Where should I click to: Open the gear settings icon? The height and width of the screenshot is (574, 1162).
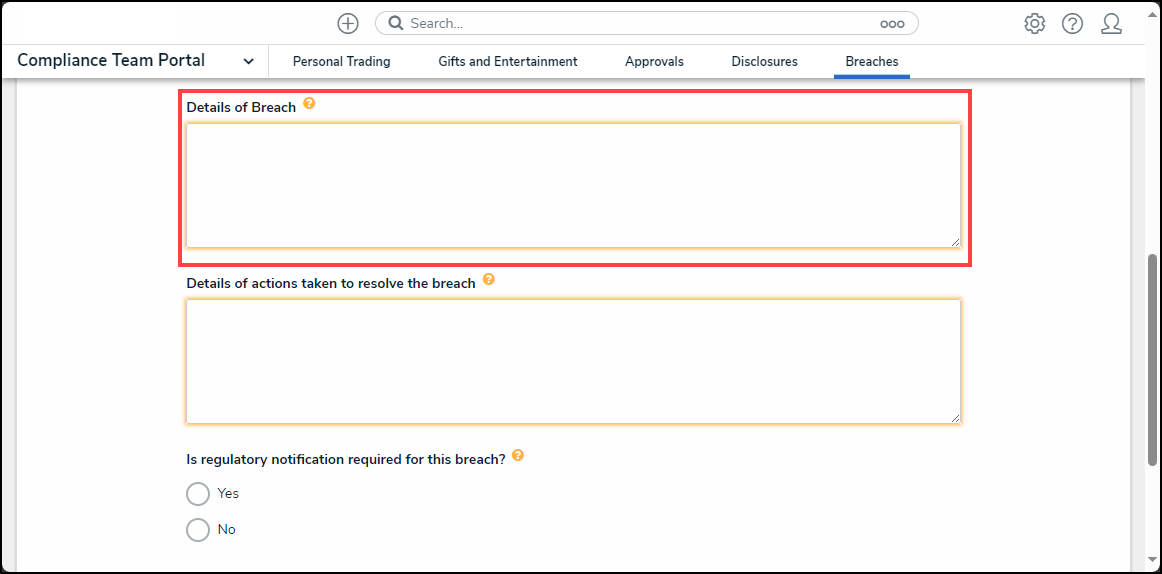[x=1034, y=24]
